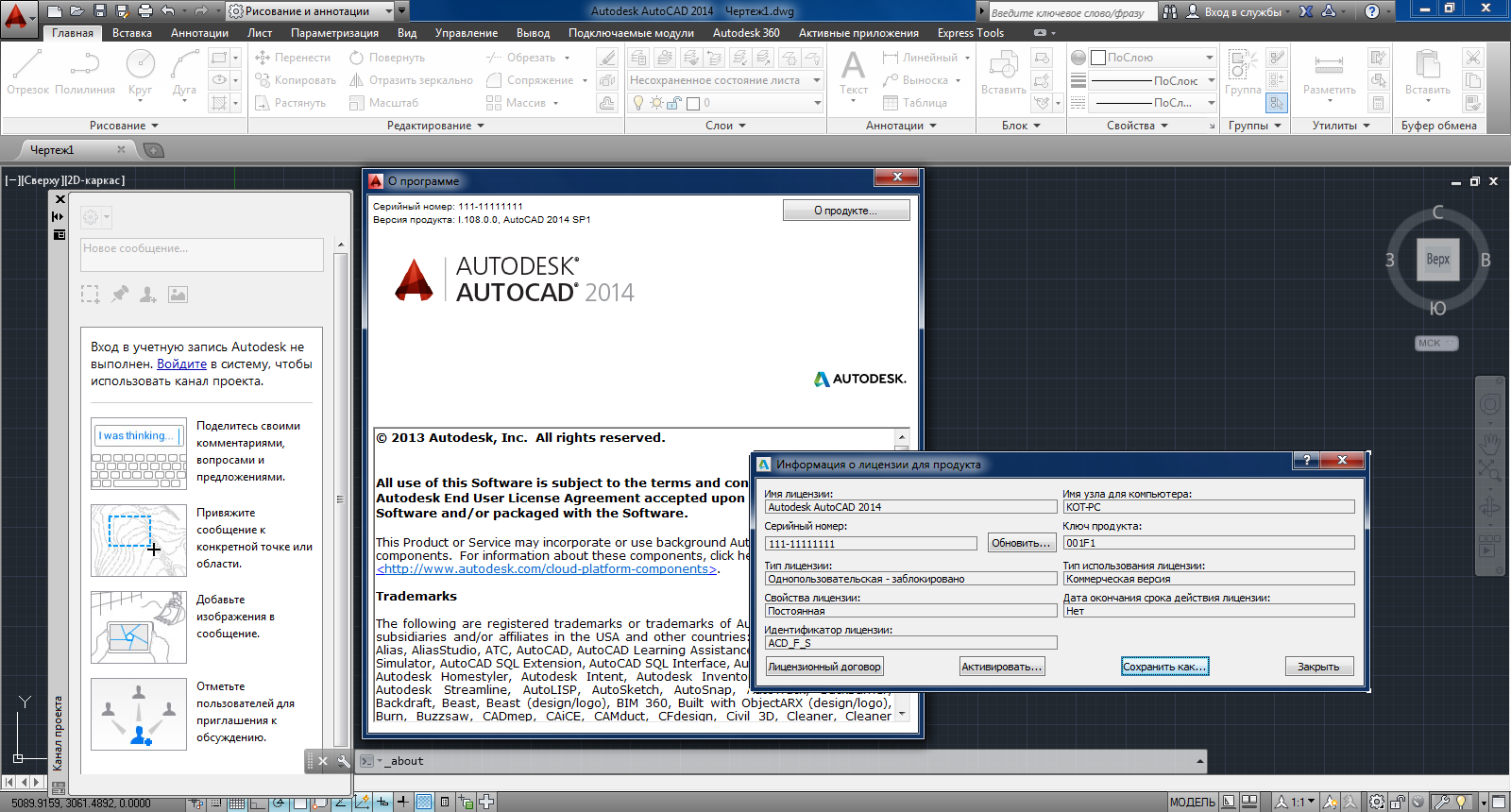1511x812 pixels.
Task: Click the Верх face of the ViewCube
Action: (x=1437, y=260)
